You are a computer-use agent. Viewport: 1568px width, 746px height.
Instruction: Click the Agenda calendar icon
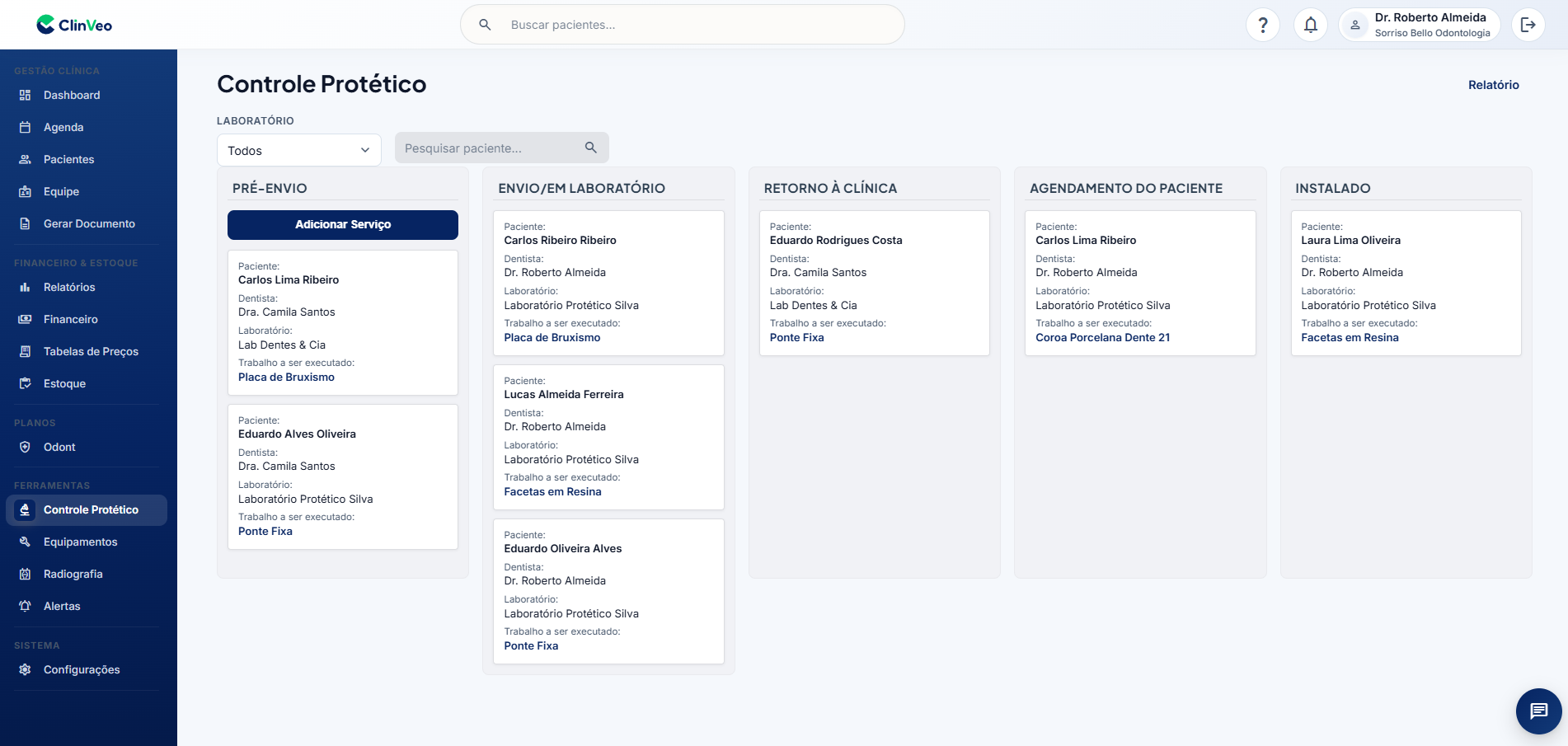click(x=25, y=127)
